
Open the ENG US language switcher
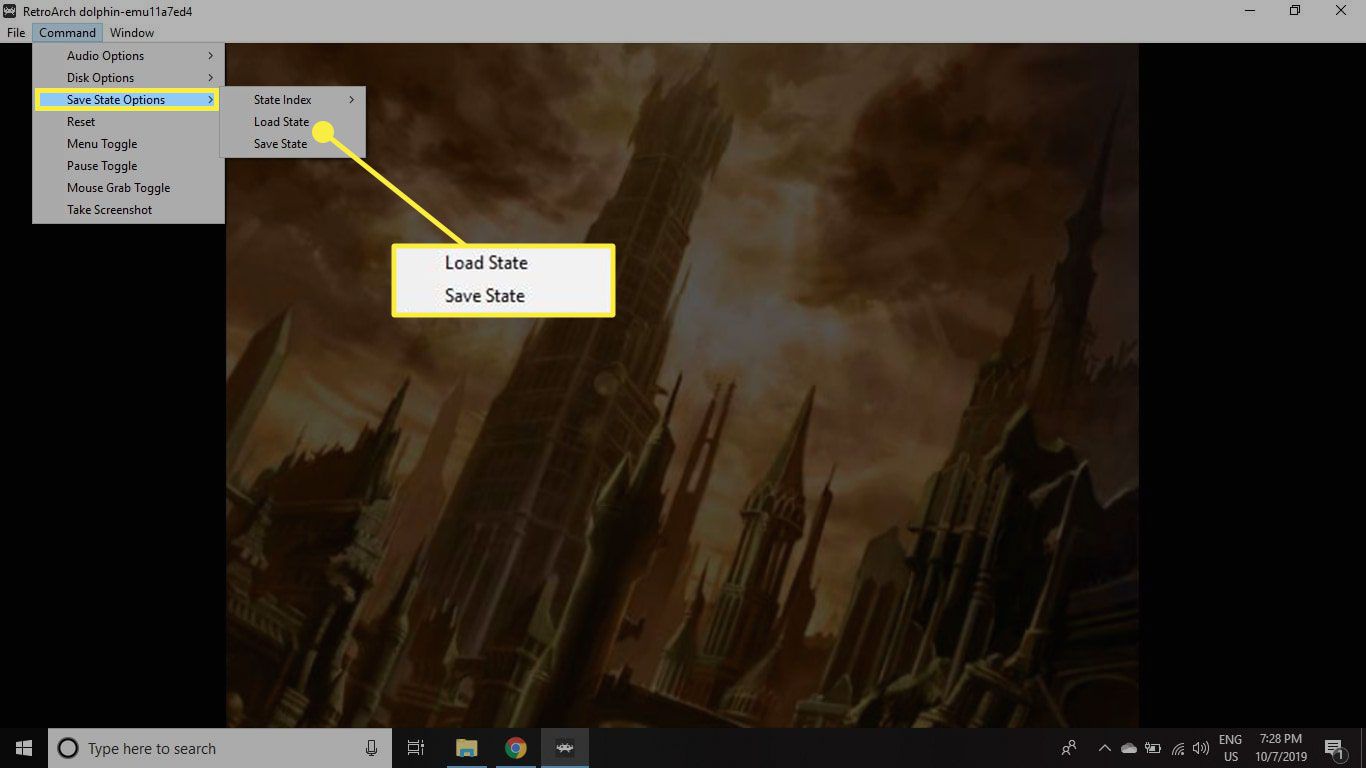click(x=1230, y=748)
